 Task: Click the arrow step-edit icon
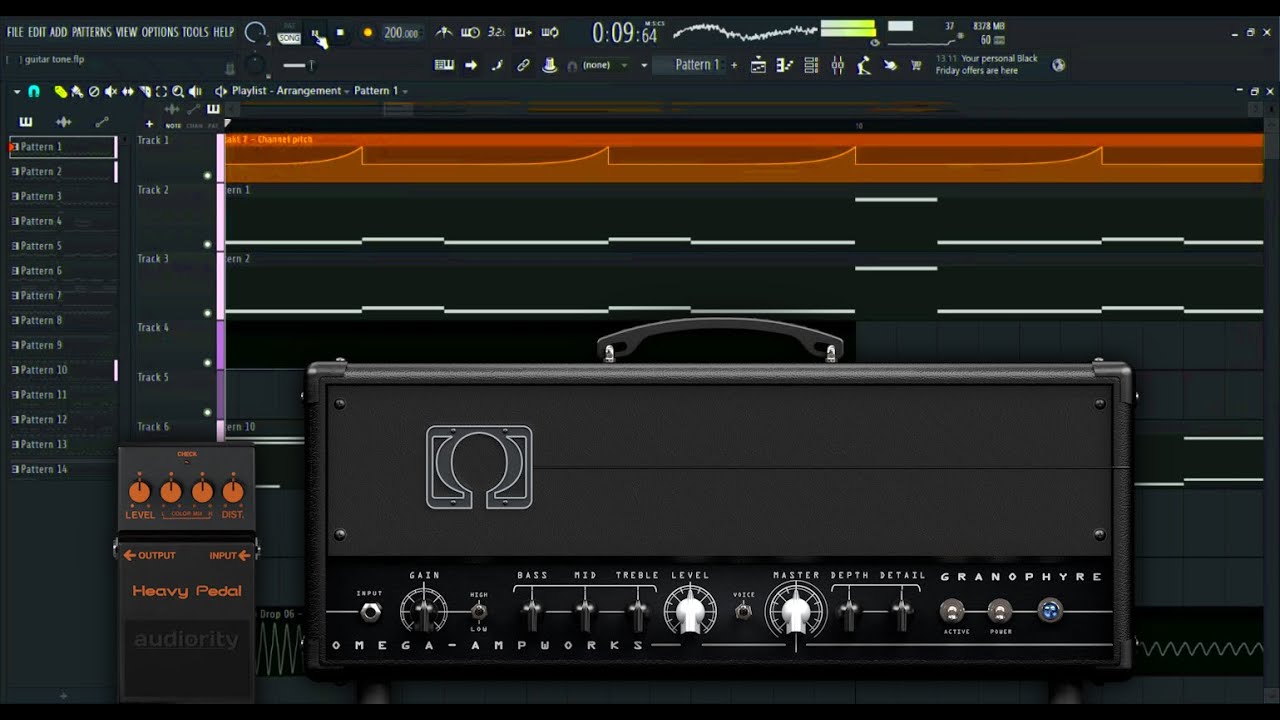click(x=471, y=65)
